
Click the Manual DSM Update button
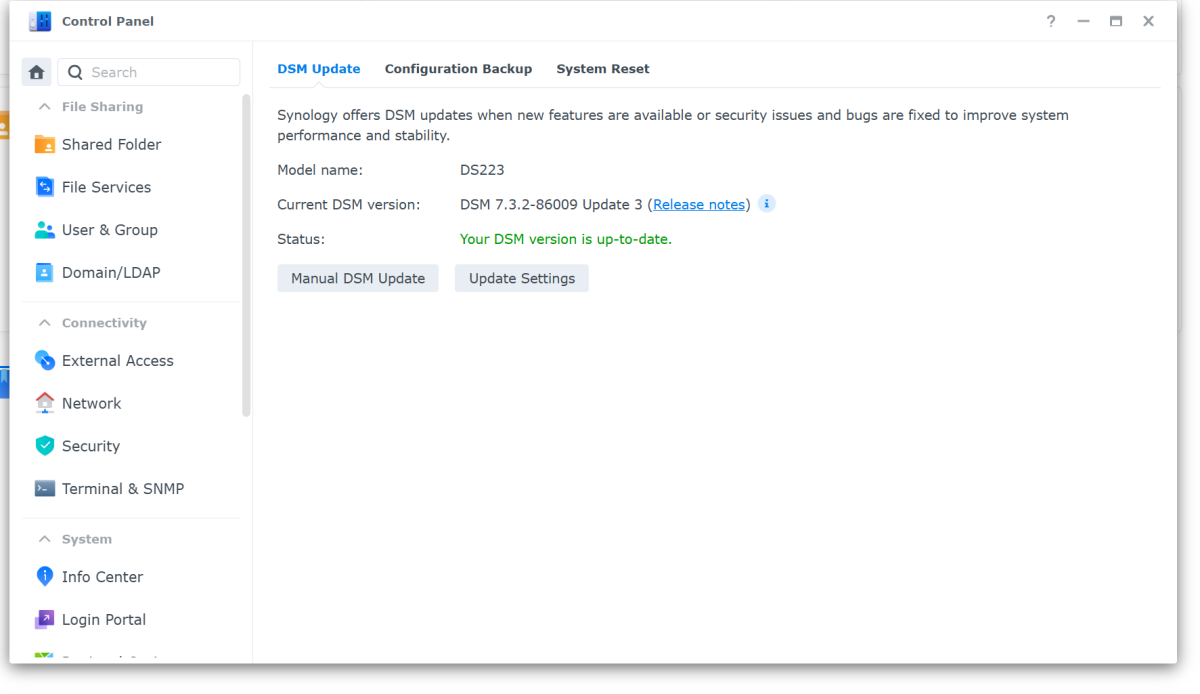[358, 278]
